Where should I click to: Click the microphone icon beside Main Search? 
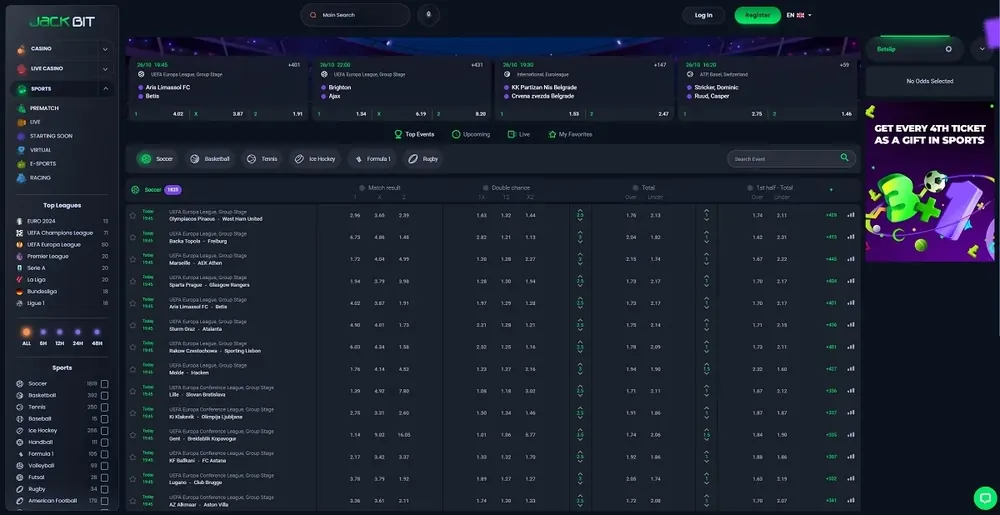pos(429,15)
